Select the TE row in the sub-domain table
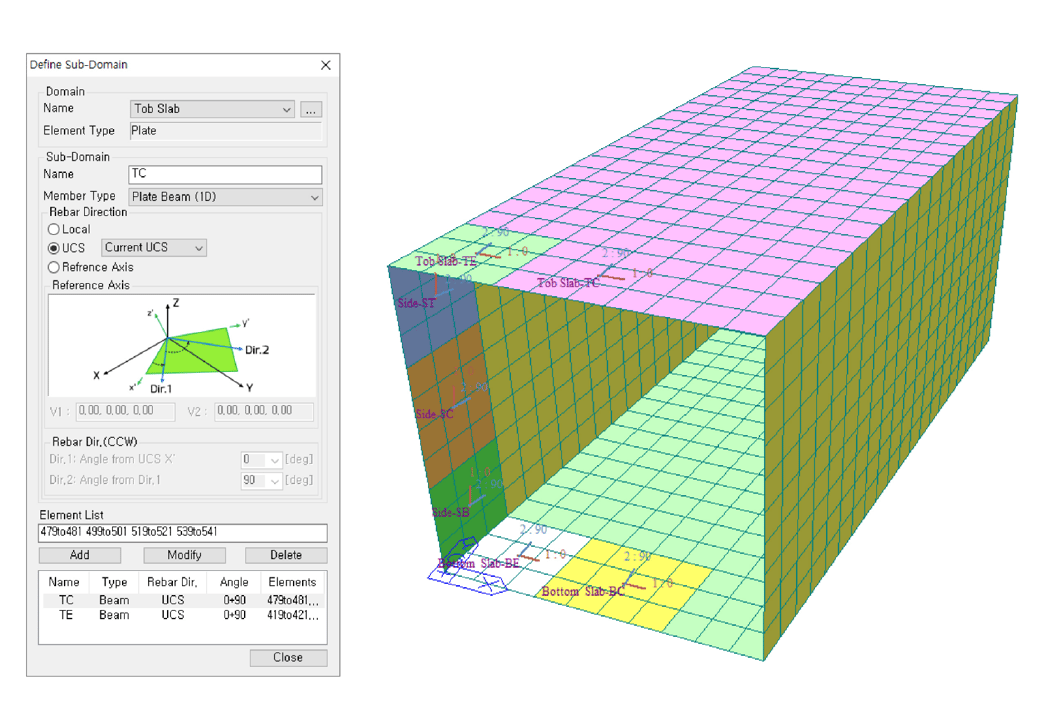Viewport: 1044px width, 719px height. coord(180,615)
